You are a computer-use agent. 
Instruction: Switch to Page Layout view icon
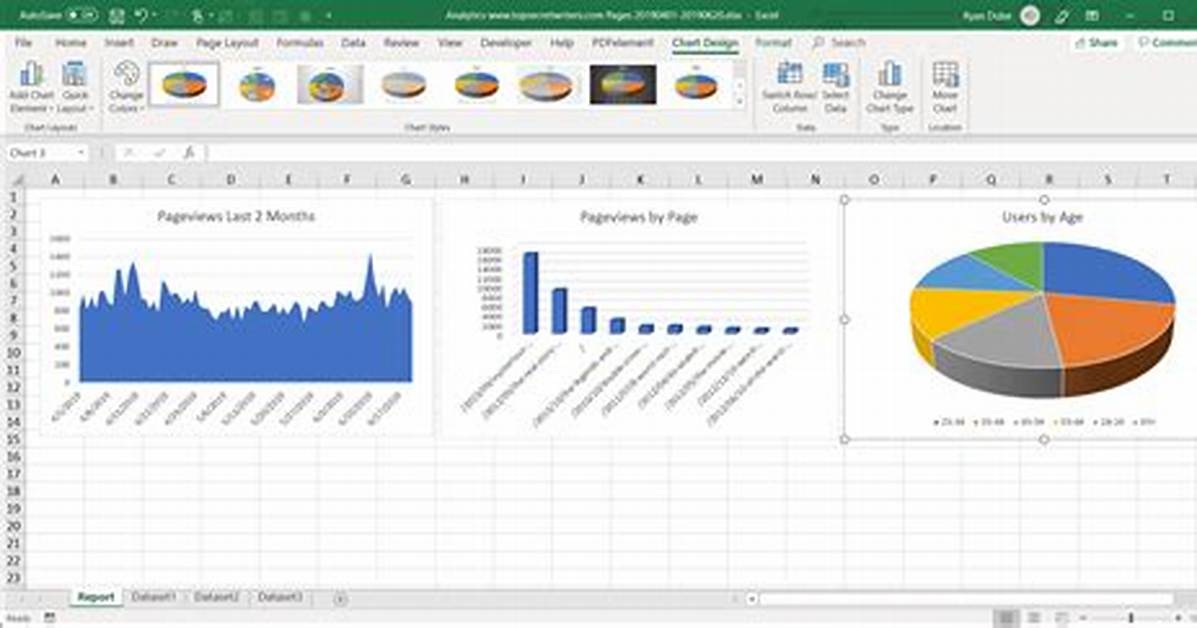click(1034, 617)
